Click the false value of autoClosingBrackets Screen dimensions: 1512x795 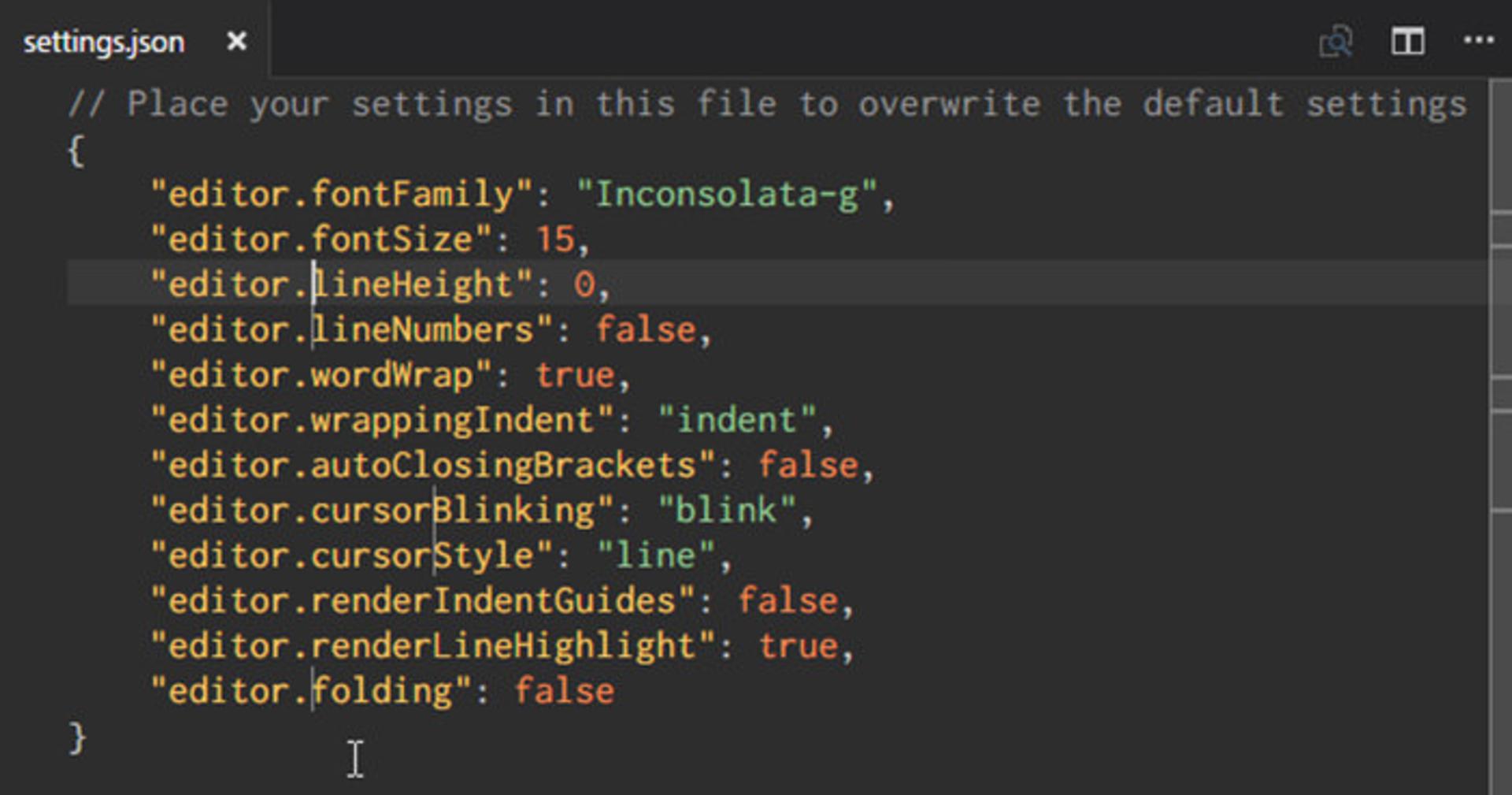pos(808,465)
